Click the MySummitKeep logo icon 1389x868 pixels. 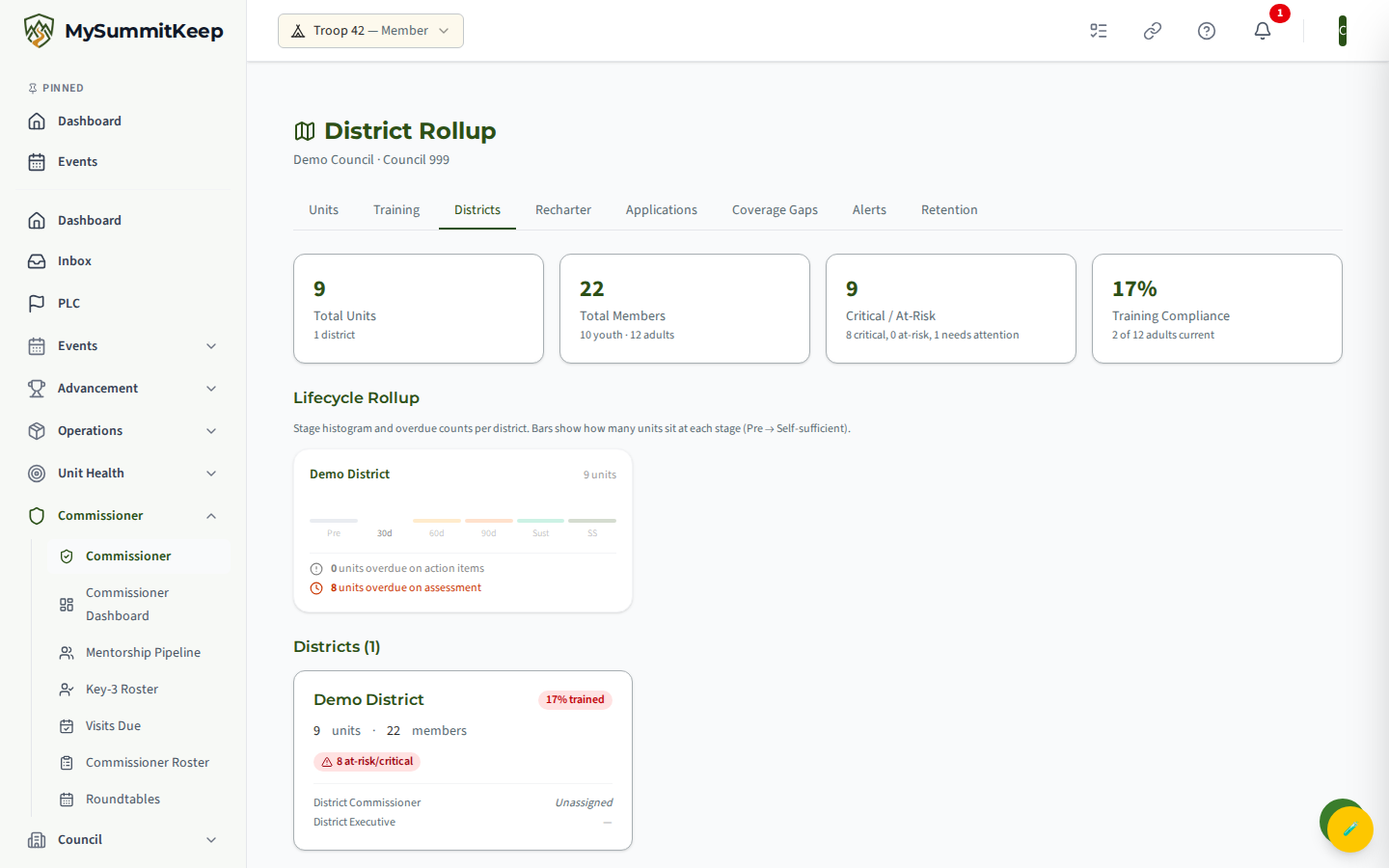coord(39,31)
